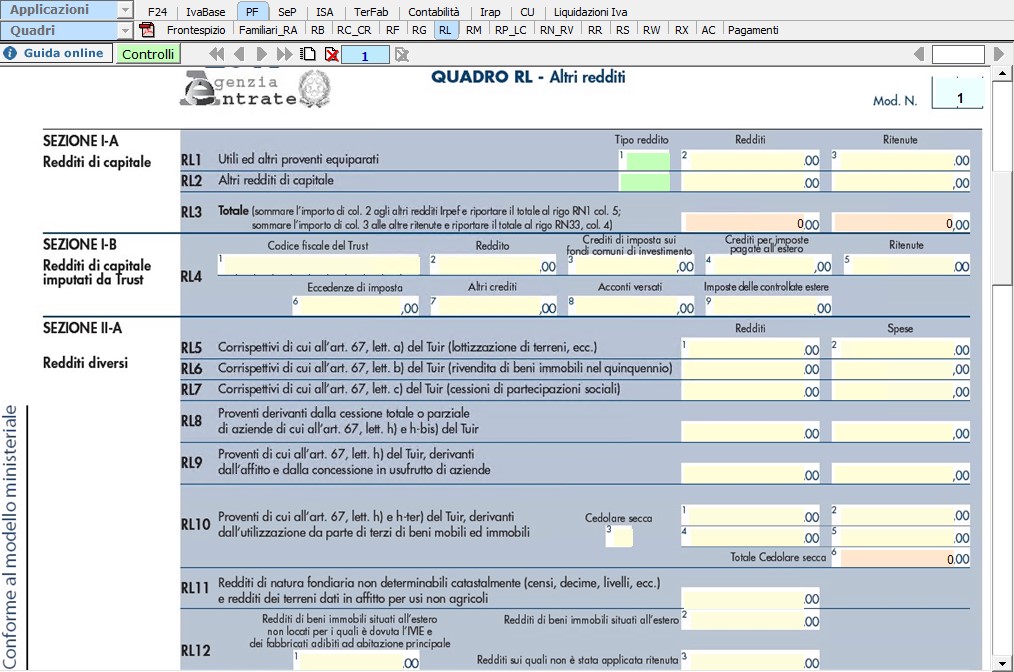Switch to the F24 tab
The height and width of the screenshot is (672, 1014).
(x=157, y=12)
